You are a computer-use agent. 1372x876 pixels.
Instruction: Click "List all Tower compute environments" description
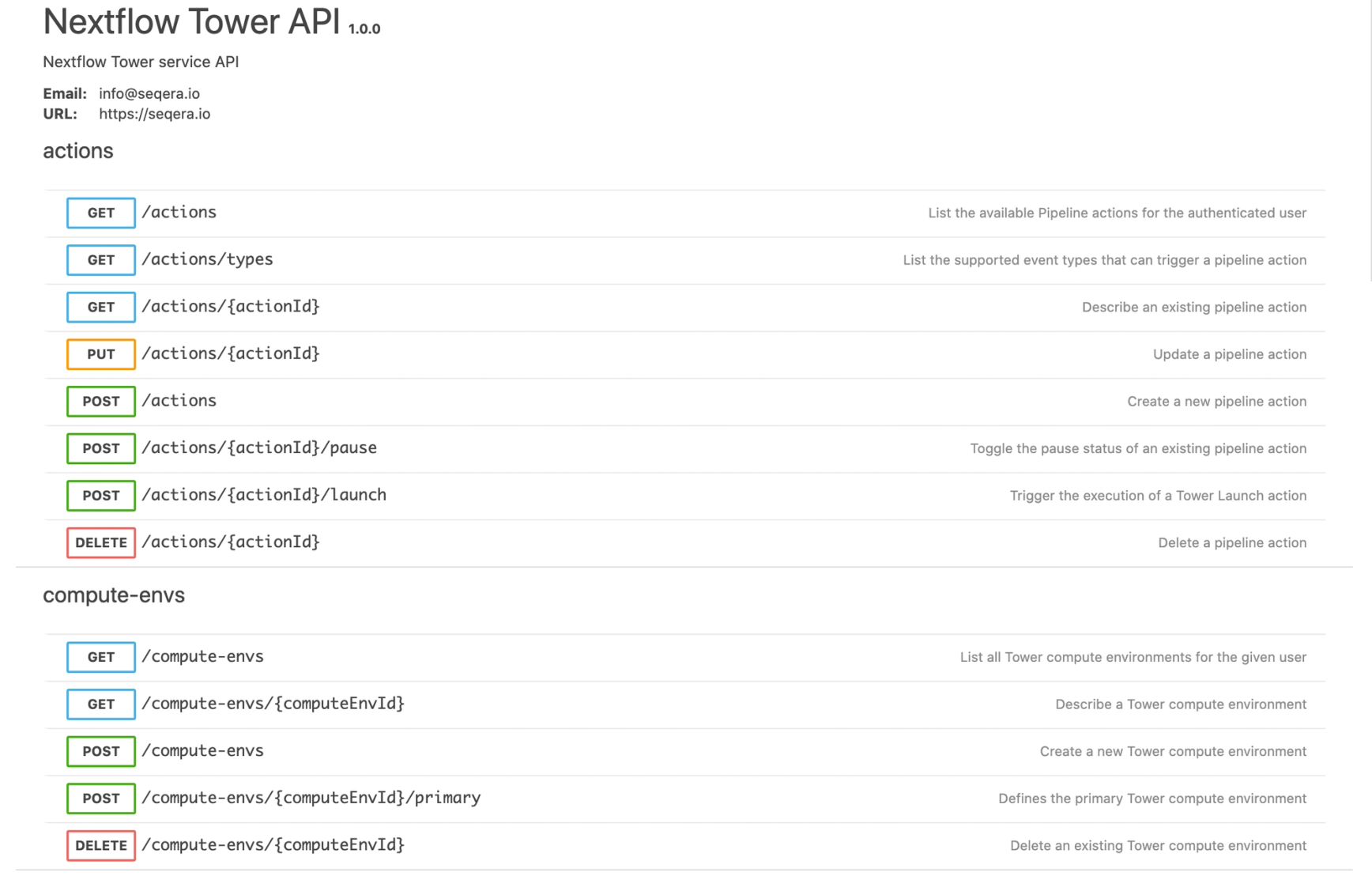(x=1133, y=657)
